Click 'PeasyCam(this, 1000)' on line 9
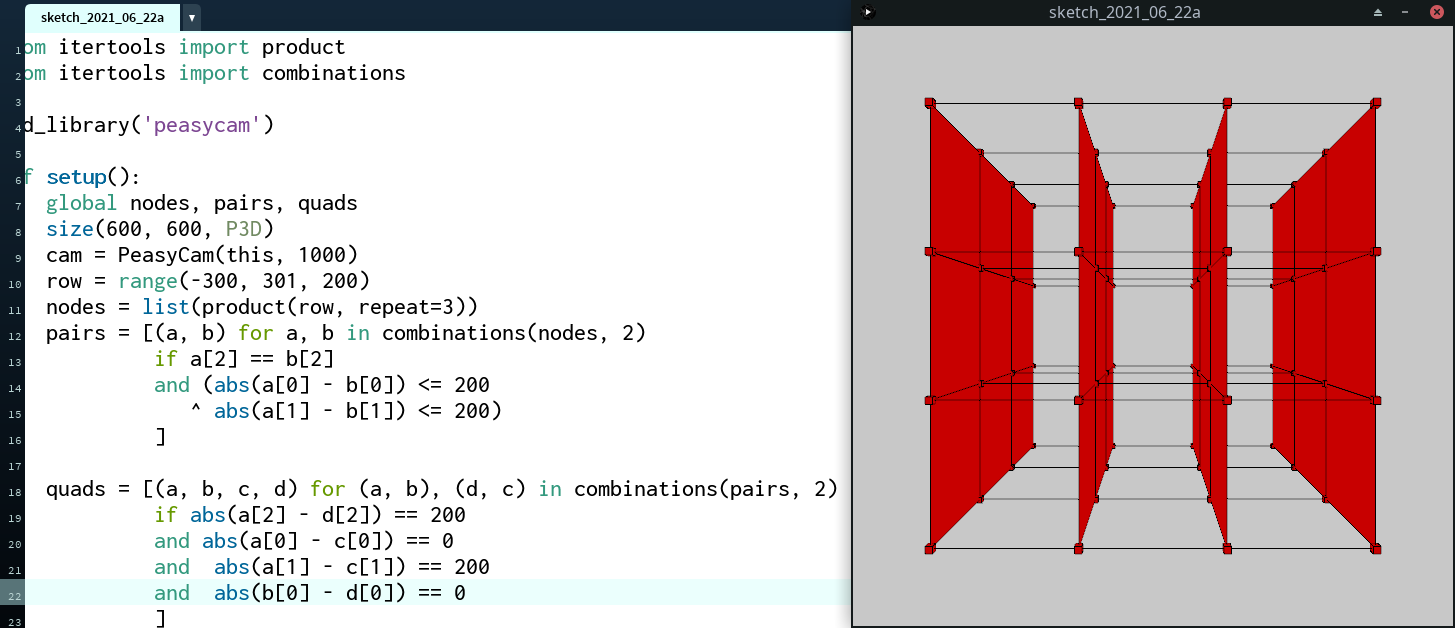 point(237,255)
